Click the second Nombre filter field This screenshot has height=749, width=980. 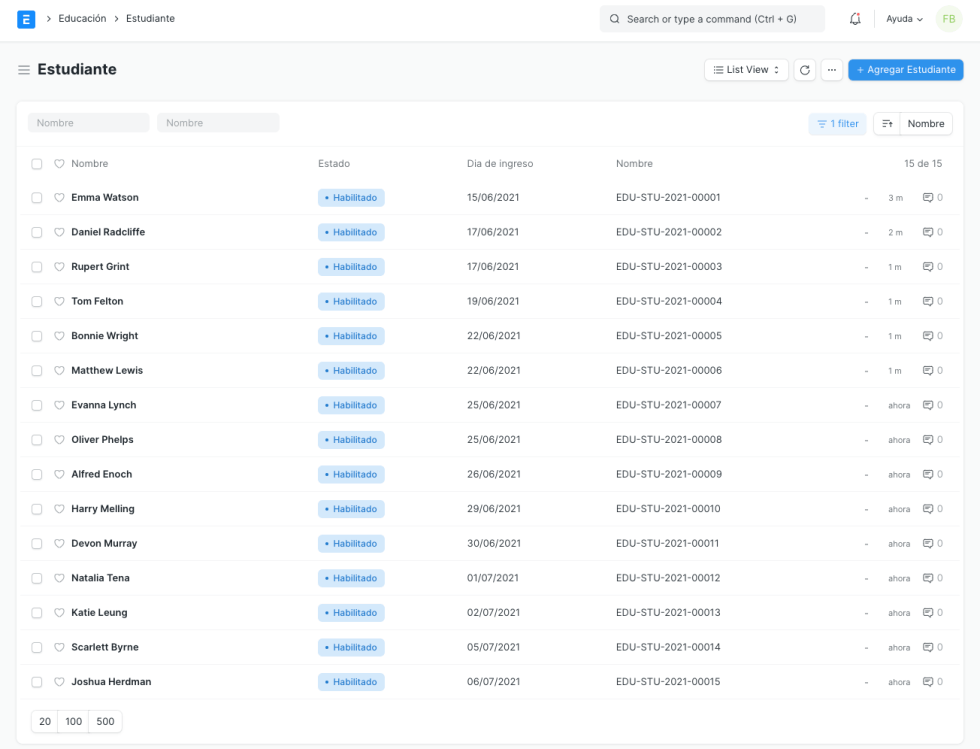pos(218,123)
